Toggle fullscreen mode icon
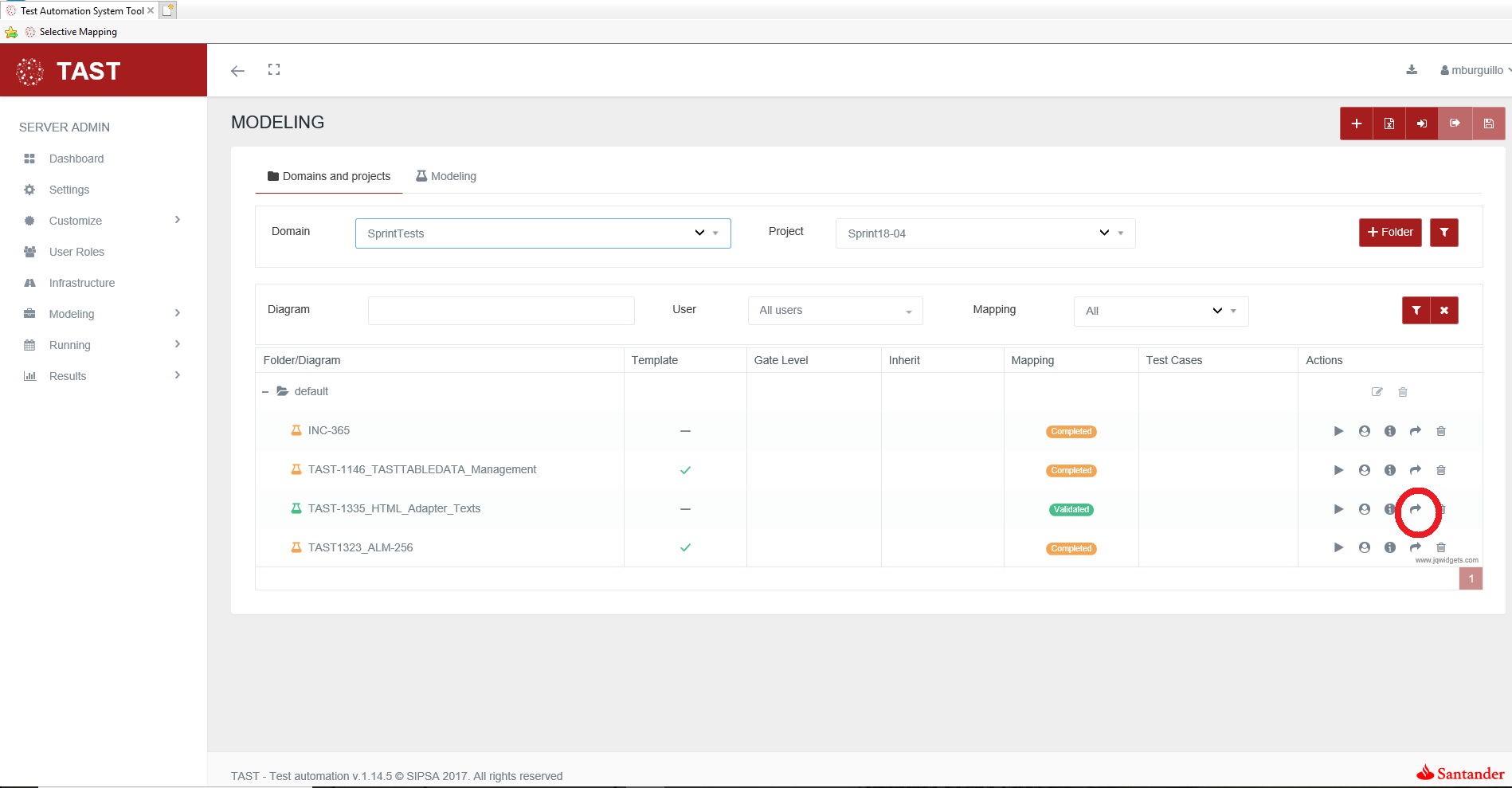Image resolution: width=1512 pixels, height=788 pixels. click(274, 70)
